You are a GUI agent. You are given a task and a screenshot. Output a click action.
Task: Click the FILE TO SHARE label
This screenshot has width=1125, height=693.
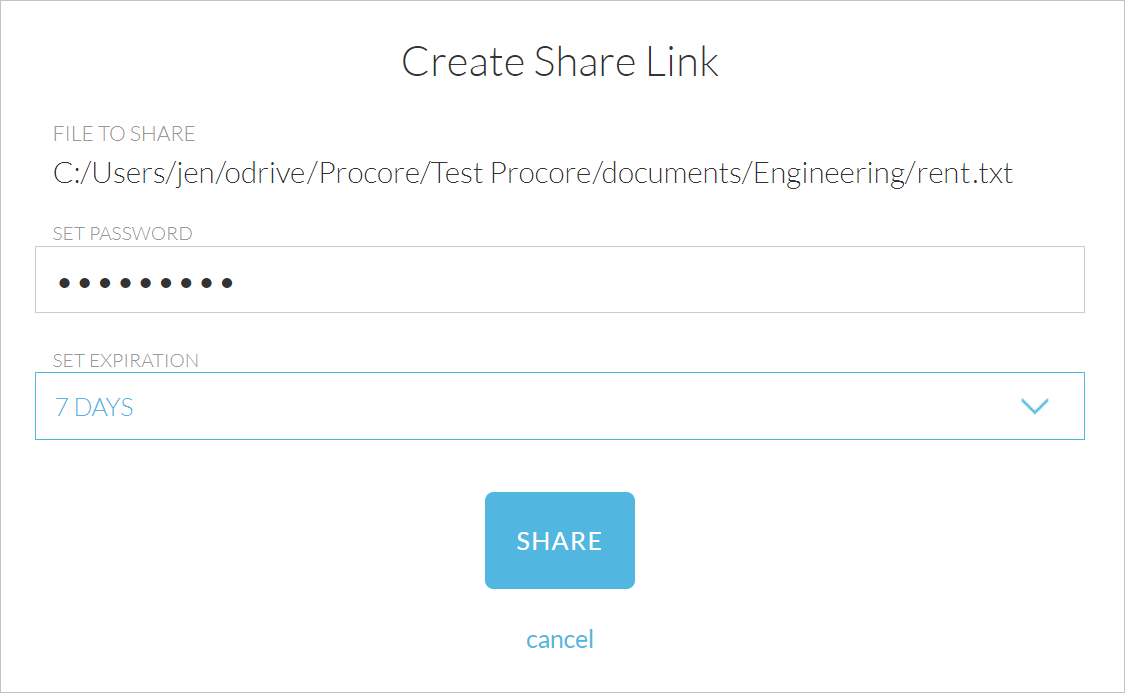(x=123, y=133)
